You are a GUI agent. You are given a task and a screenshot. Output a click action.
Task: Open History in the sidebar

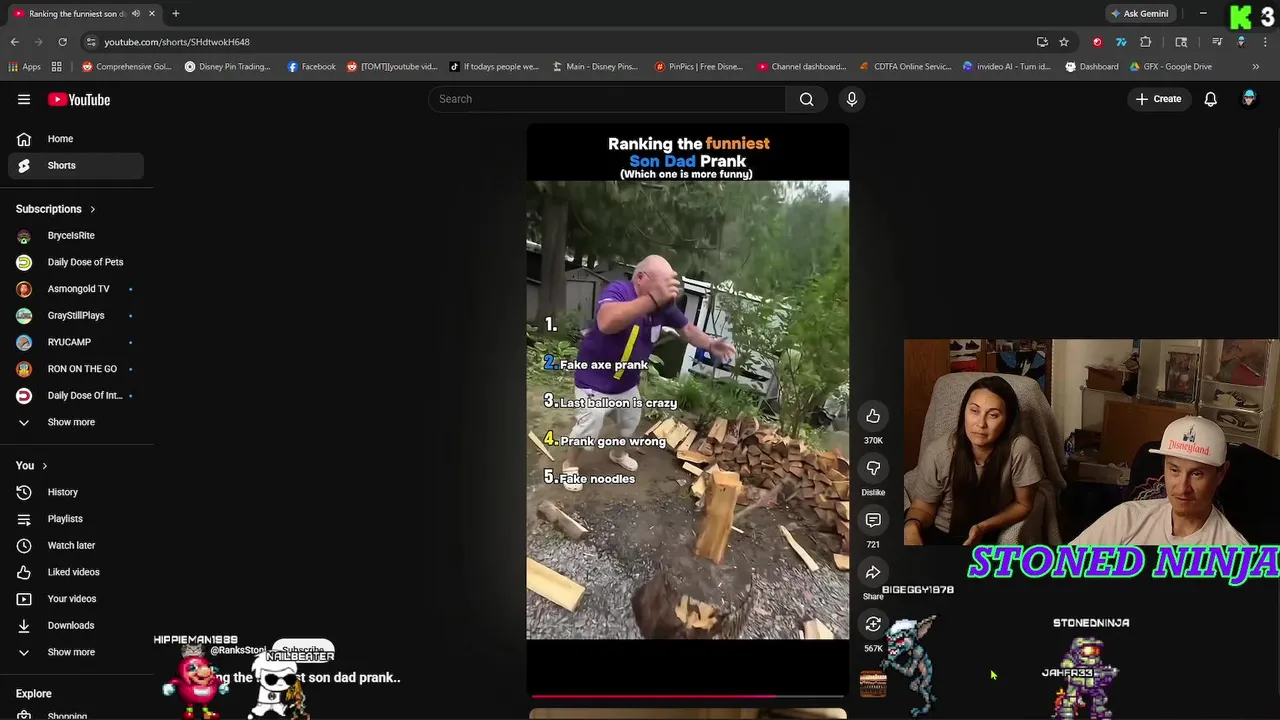pos(76,492)
